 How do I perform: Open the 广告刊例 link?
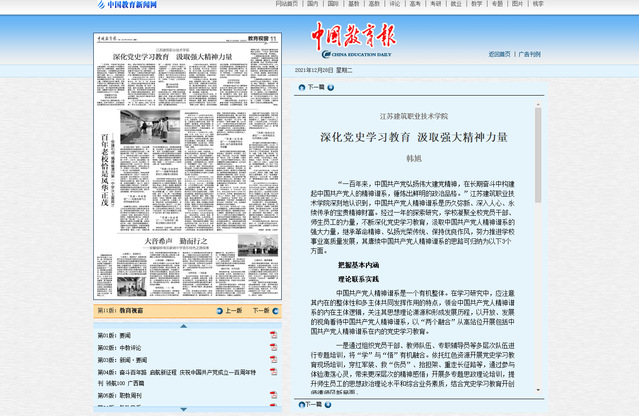pyautogui.click(x=527, y=54)
